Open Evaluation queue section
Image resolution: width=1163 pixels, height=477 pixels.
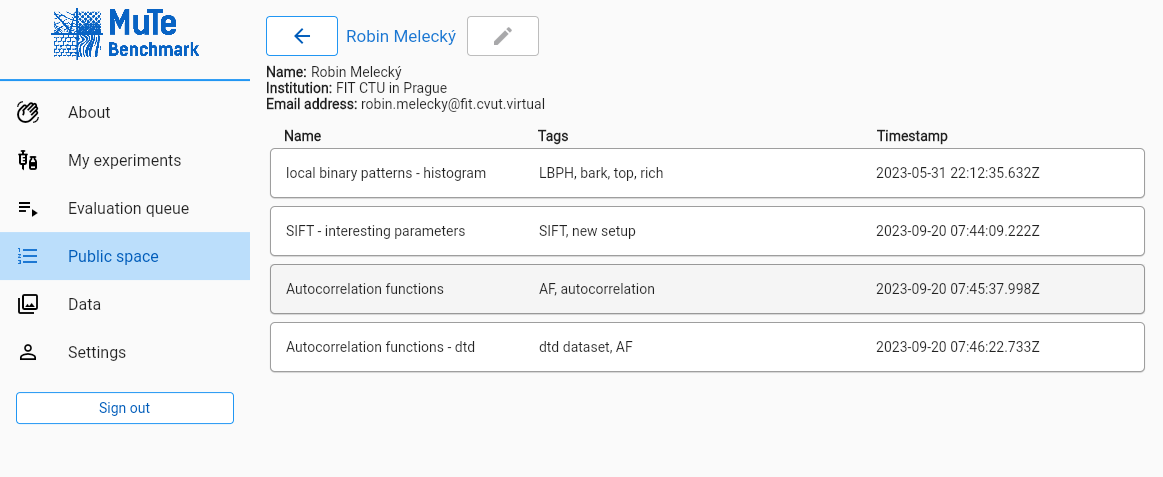click(128, 208)
